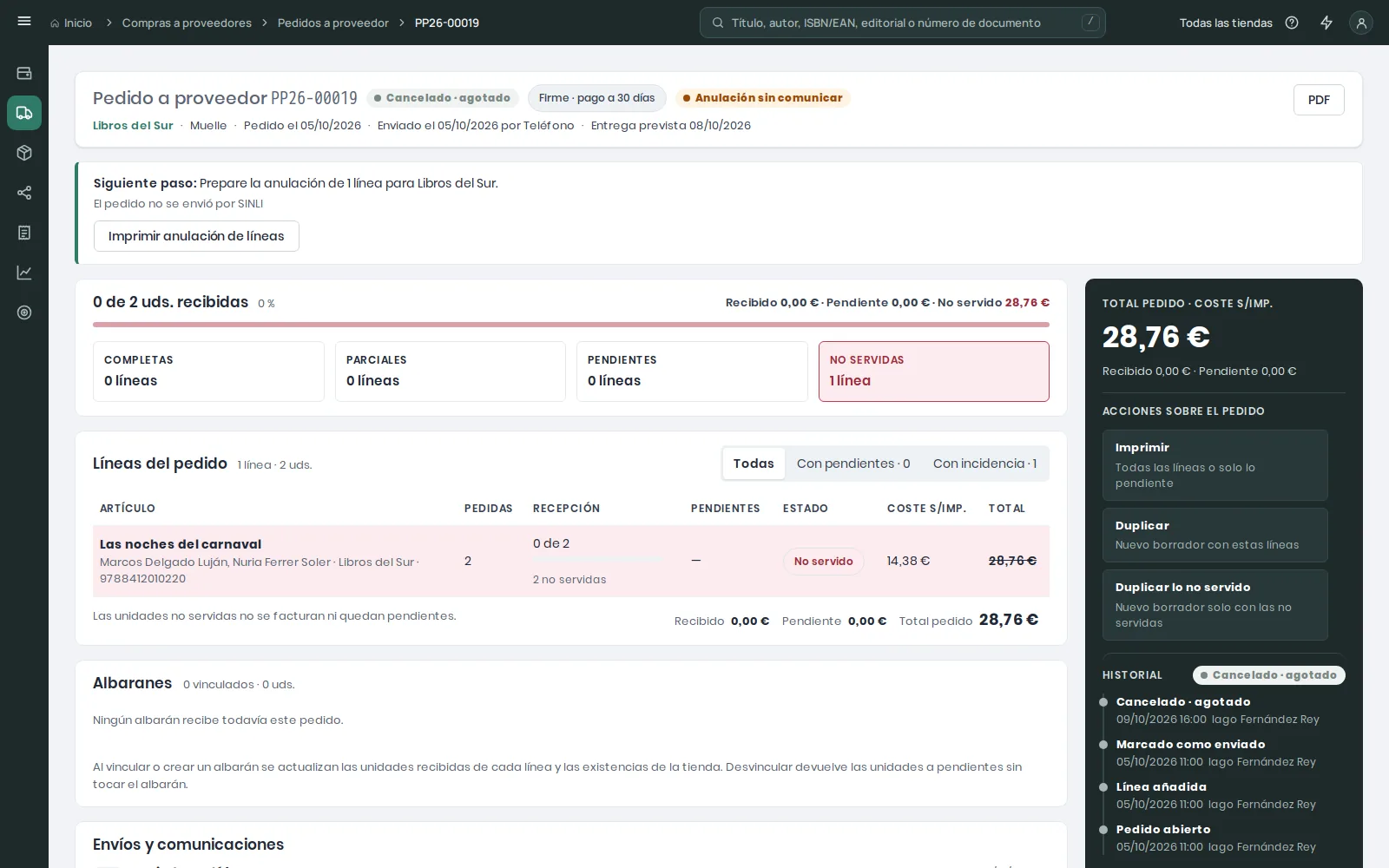The height and width of the screenshot is (868, 1389).
Task: Click the Completas 0 líneas card
Action: click(208, 372)
